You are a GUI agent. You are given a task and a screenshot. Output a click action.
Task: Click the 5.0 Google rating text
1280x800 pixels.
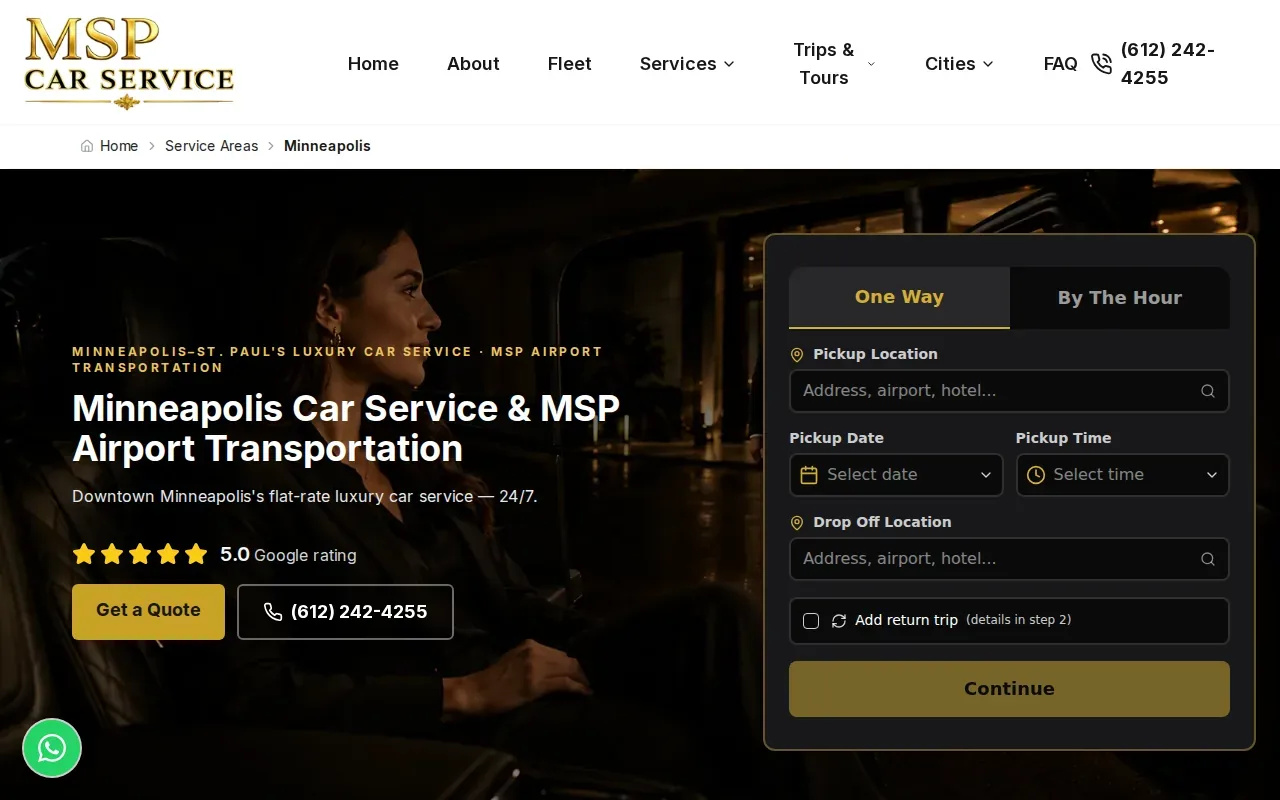click(288, 555)
